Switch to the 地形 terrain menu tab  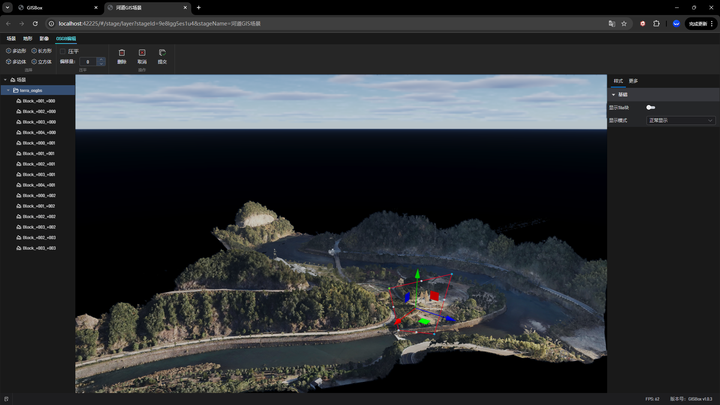[27, 38]
